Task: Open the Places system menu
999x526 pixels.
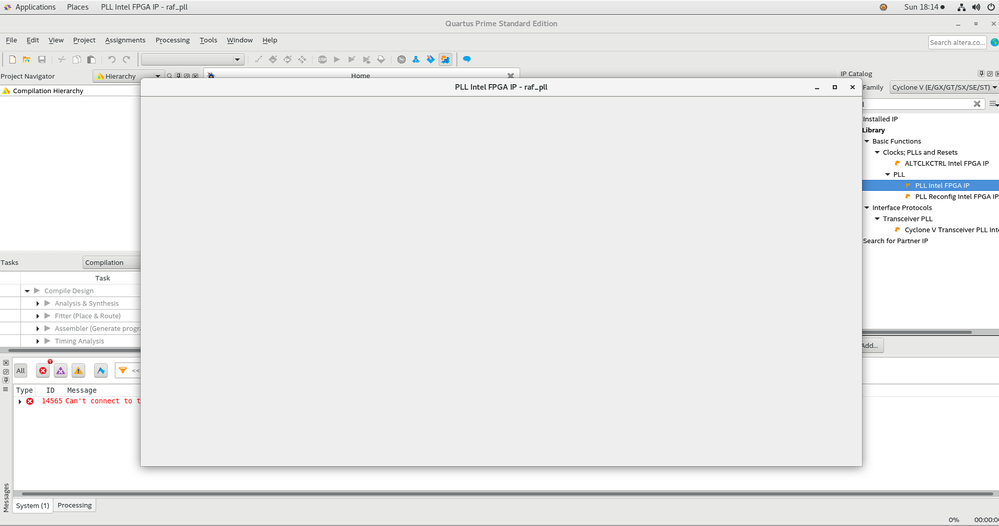Action: pyautogui.click(x=78, y=7)
